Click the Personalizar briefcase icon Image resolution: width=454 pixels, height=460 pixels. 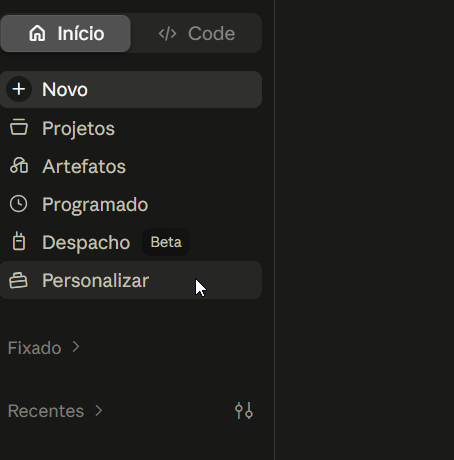click(19, 280)
